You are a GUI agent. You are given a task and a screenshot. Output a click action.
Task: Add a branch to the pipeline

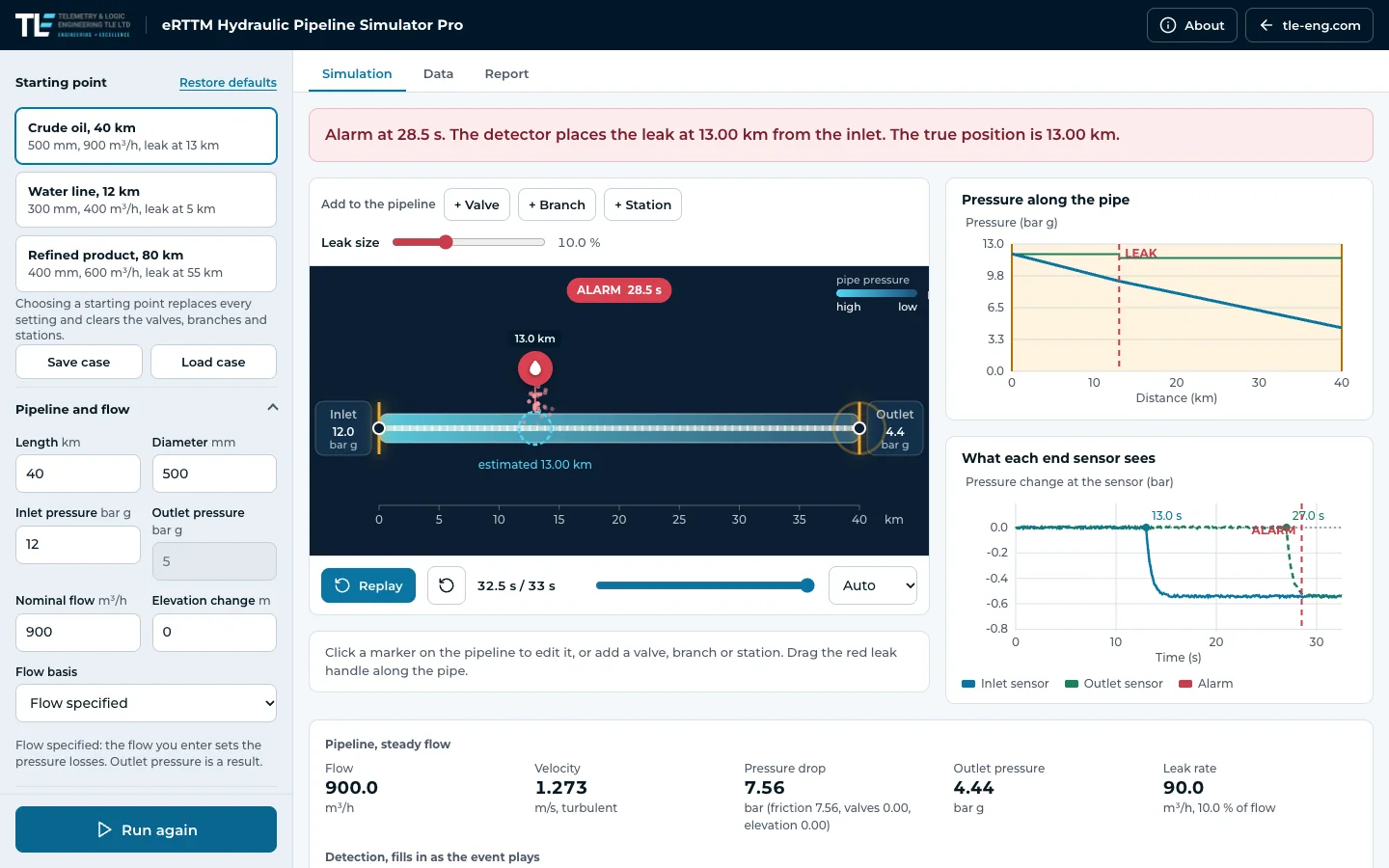pyautogui.click(x=557, y=204)
